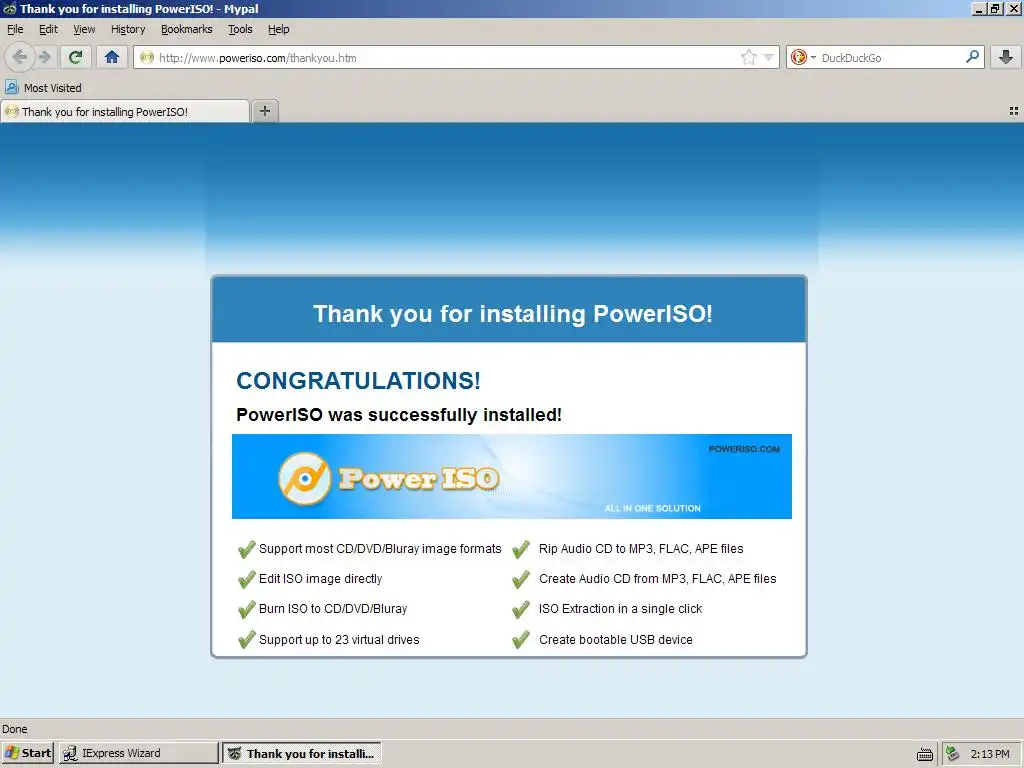The height and width of the screenshot is (768, 1024).
Task: Select the 'Thank you for installing PowerISO!' tab
Action: [125, 112]
